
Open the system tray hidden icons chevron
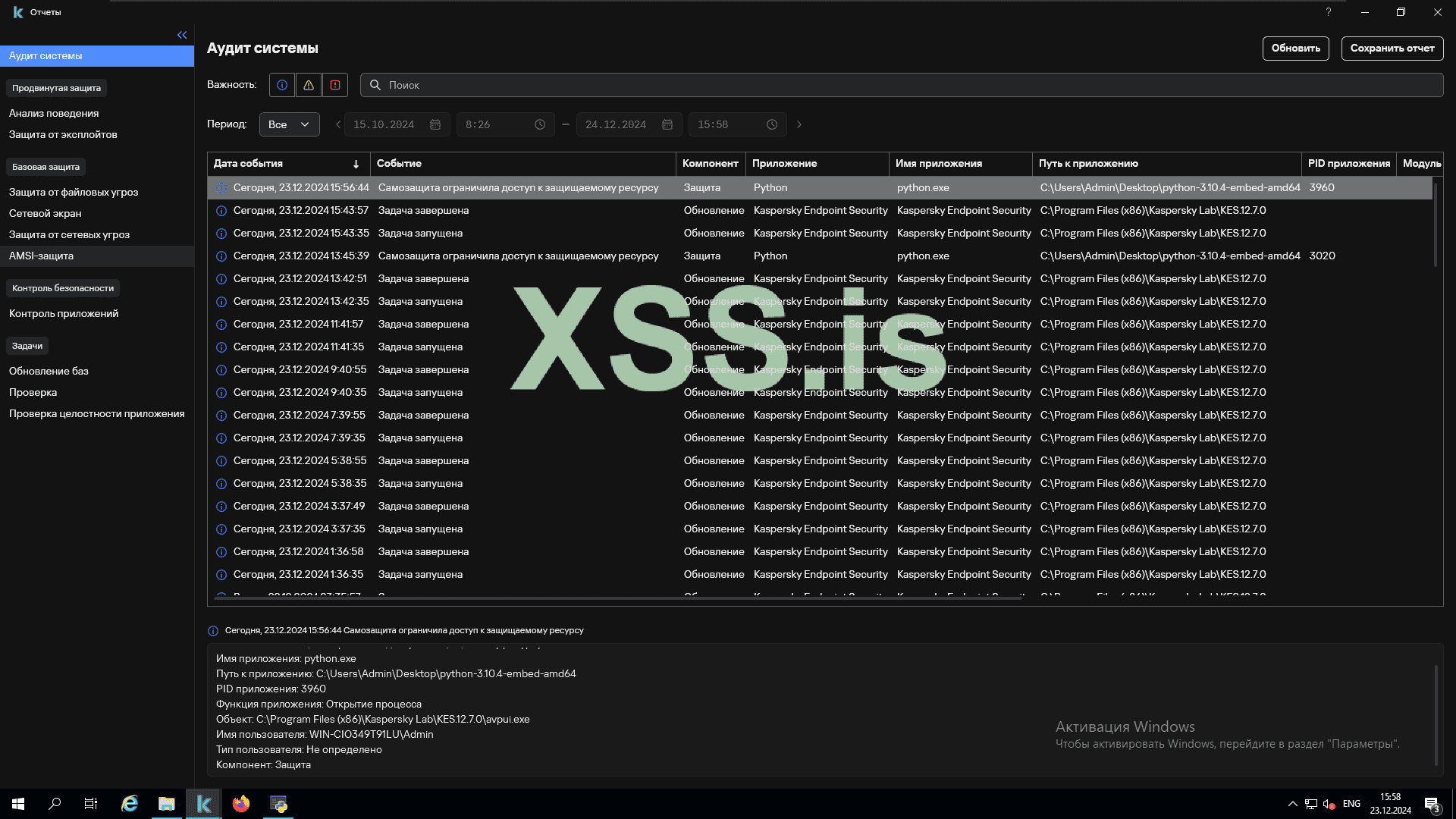tap(1292, 804)
